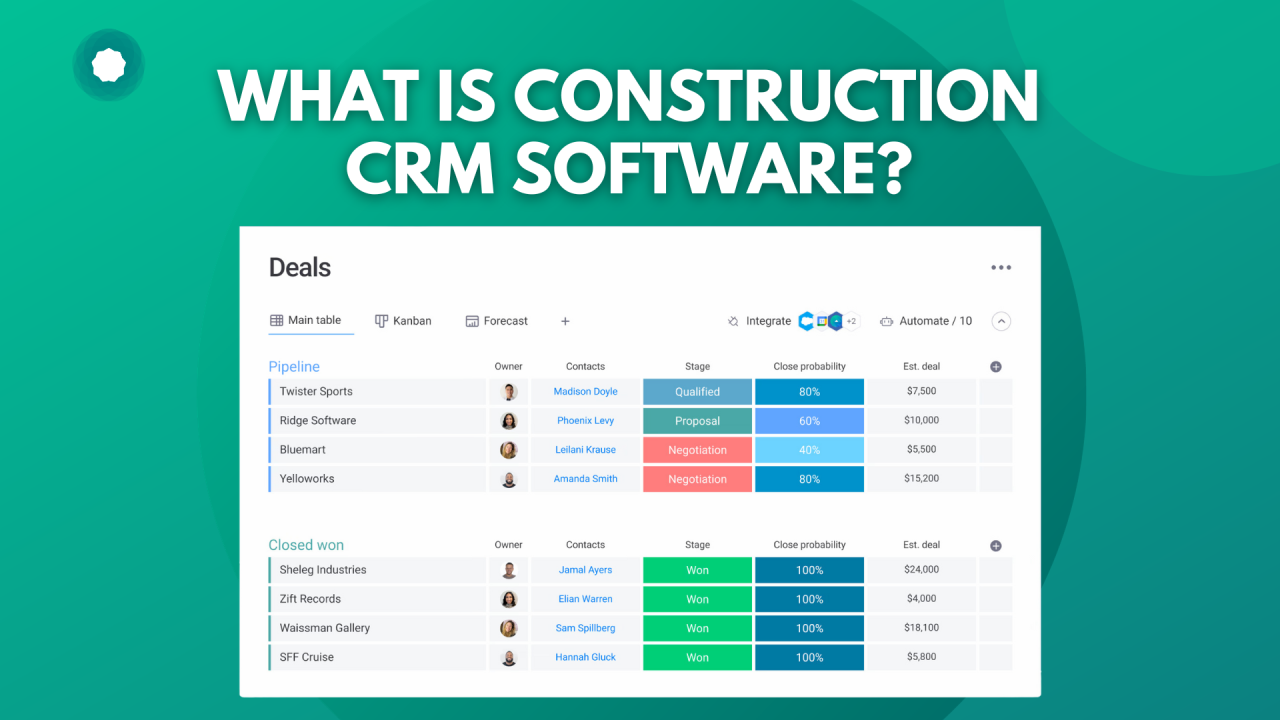The image size is (1280, 720).
Task: Expand the Pipeline group
Action: coord(293,367)
